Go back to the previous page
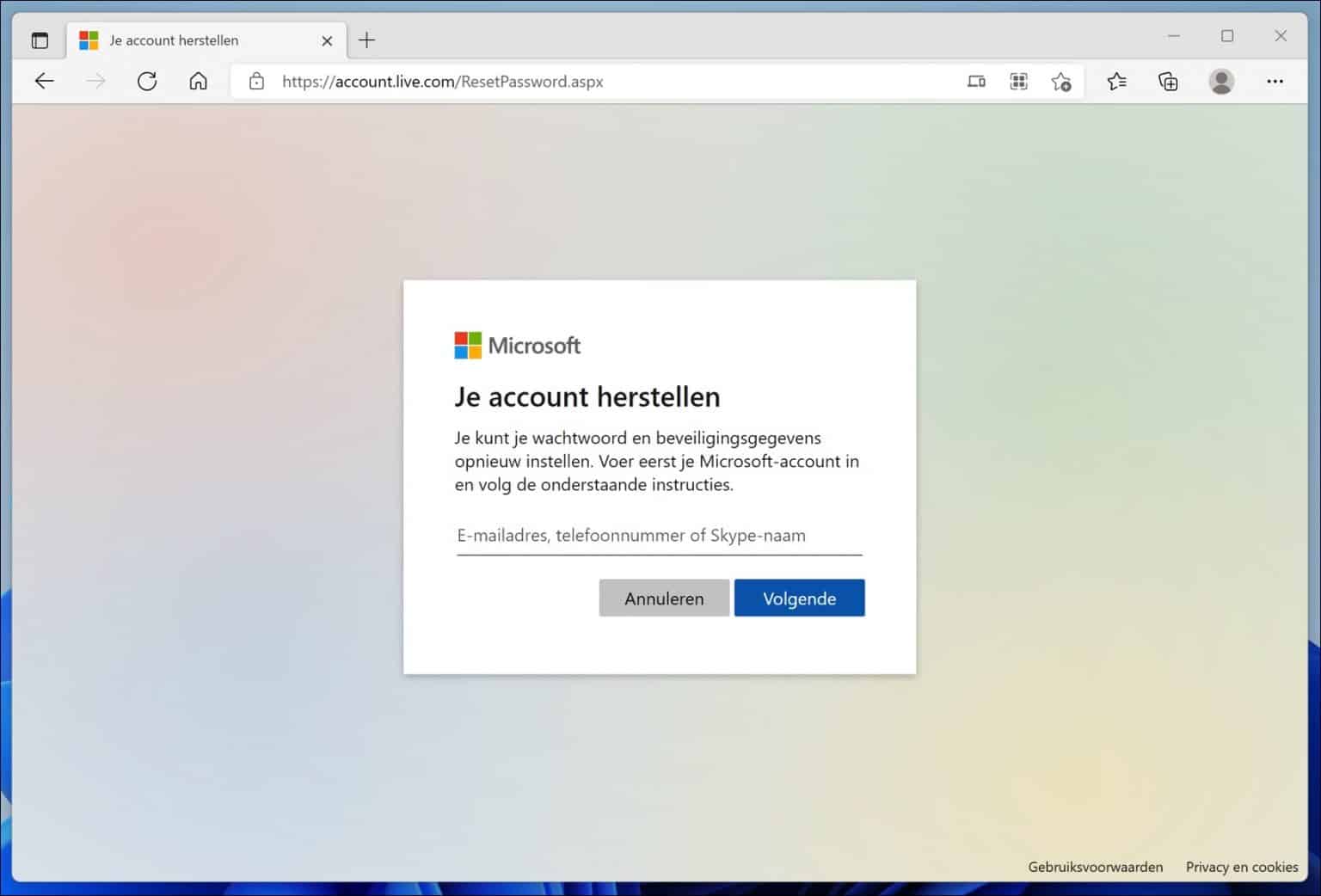The image size is (1321, 896). [44, 81]
